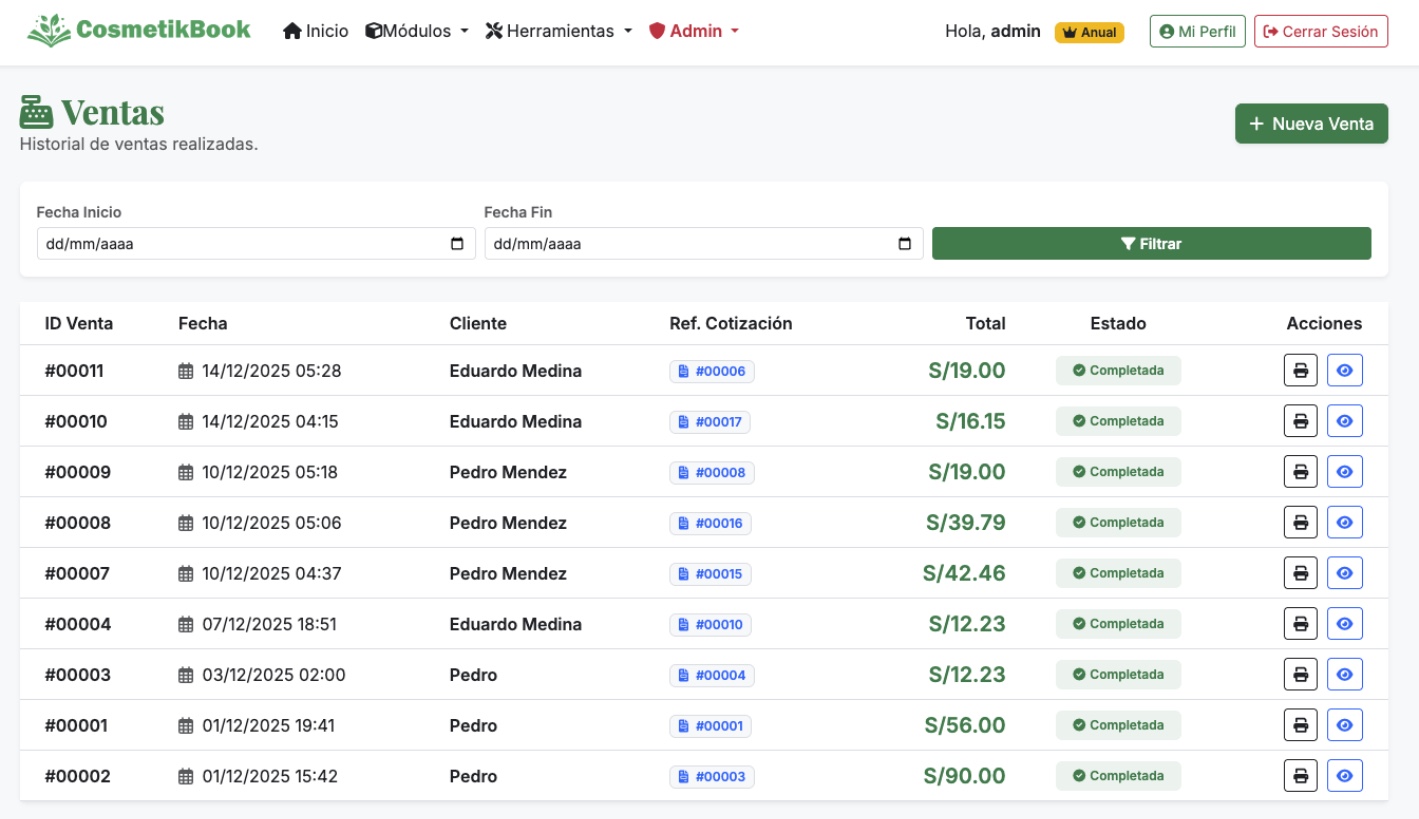Click the eye view icon for sale #00010
The width and height of the screenshot is (1419, 819).
(x=1345, y=420)
